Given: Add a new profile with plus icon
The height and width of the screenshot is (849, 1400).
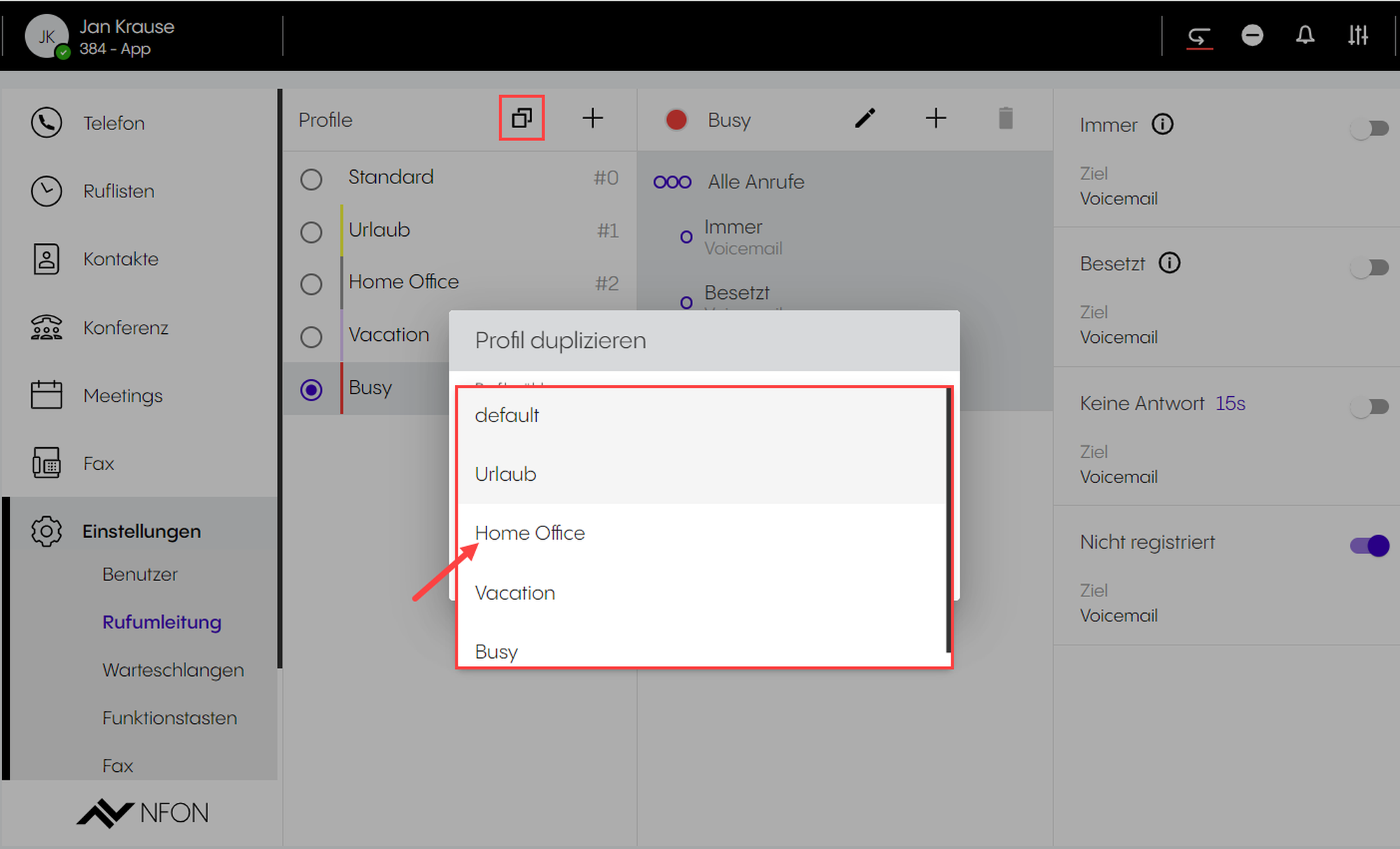Looking at the screenshot, I should [592, 118].
